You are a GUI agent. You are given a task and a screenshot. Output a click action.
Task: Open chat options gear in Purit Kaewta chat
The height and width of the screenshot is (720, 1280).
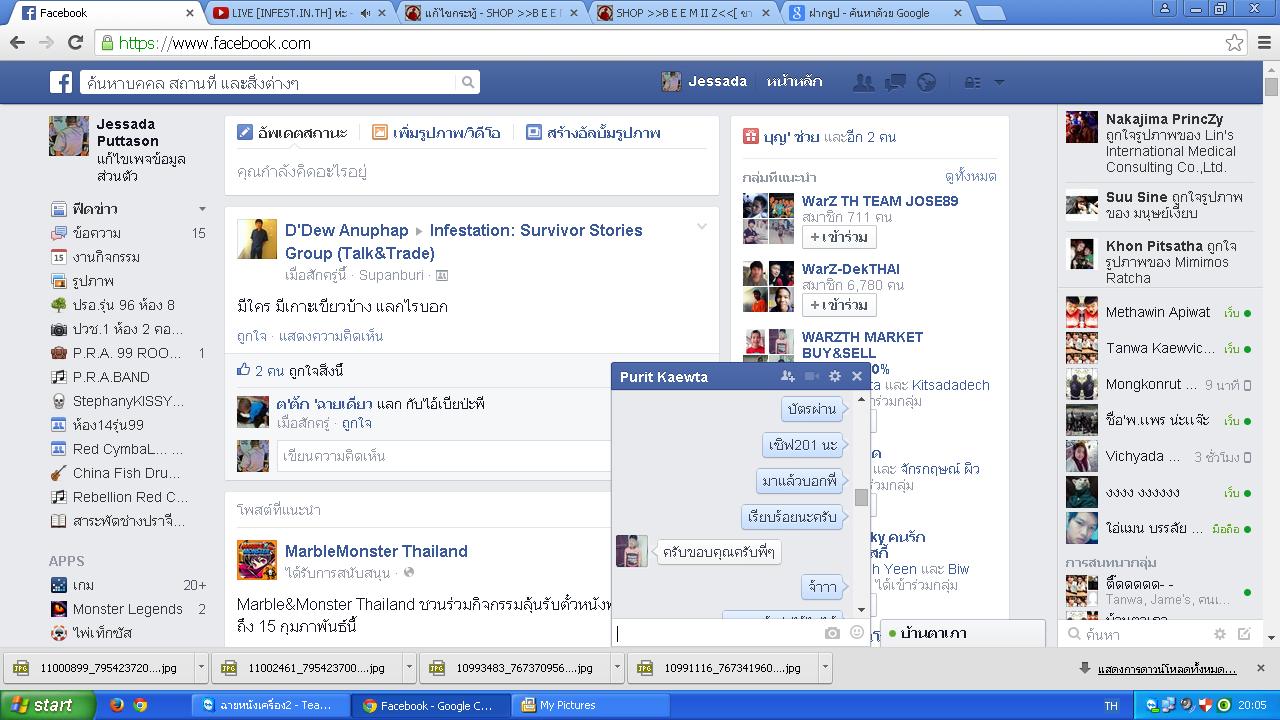coord(835,376)
